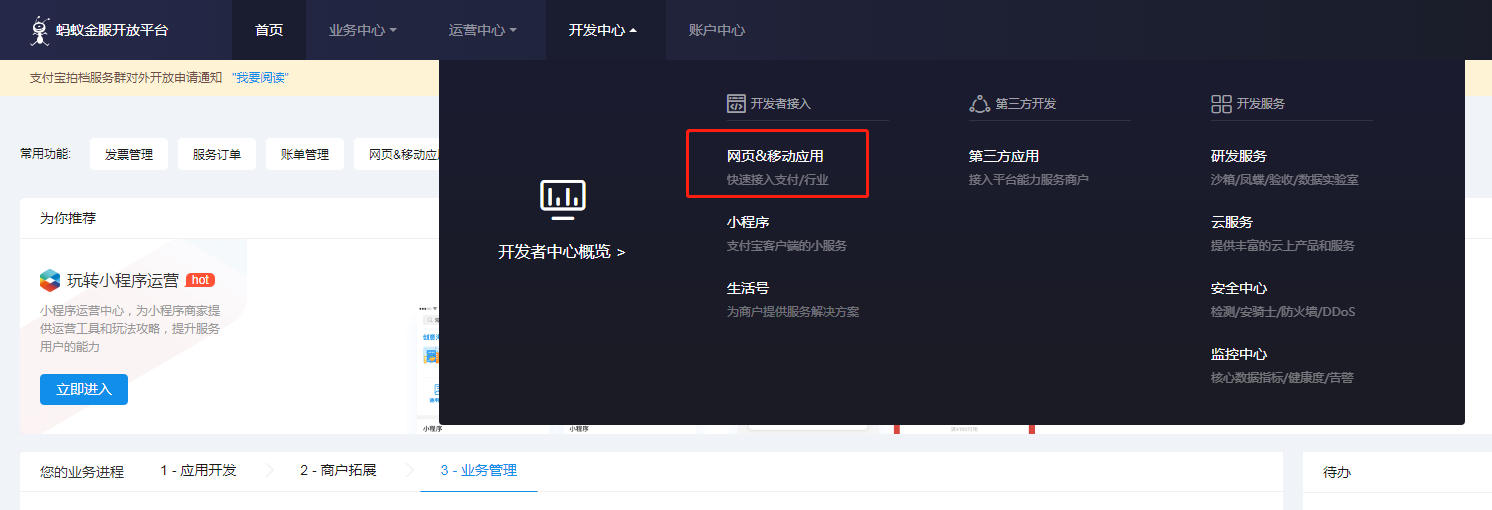Open the 首页 tab in navigation

pos(269,30)
